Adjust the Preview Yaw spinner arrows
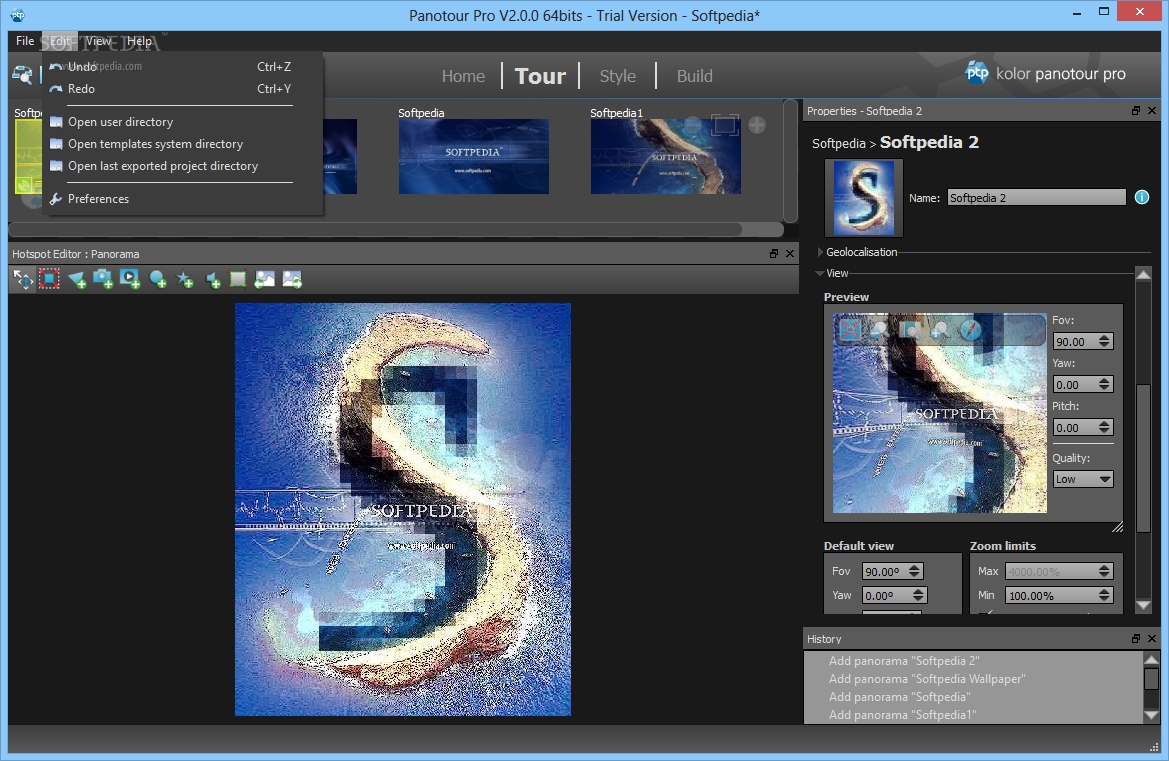Image resolution: width=1169 pixels, height=761 pixels. pyautogui.click(x=1105, y=385)
